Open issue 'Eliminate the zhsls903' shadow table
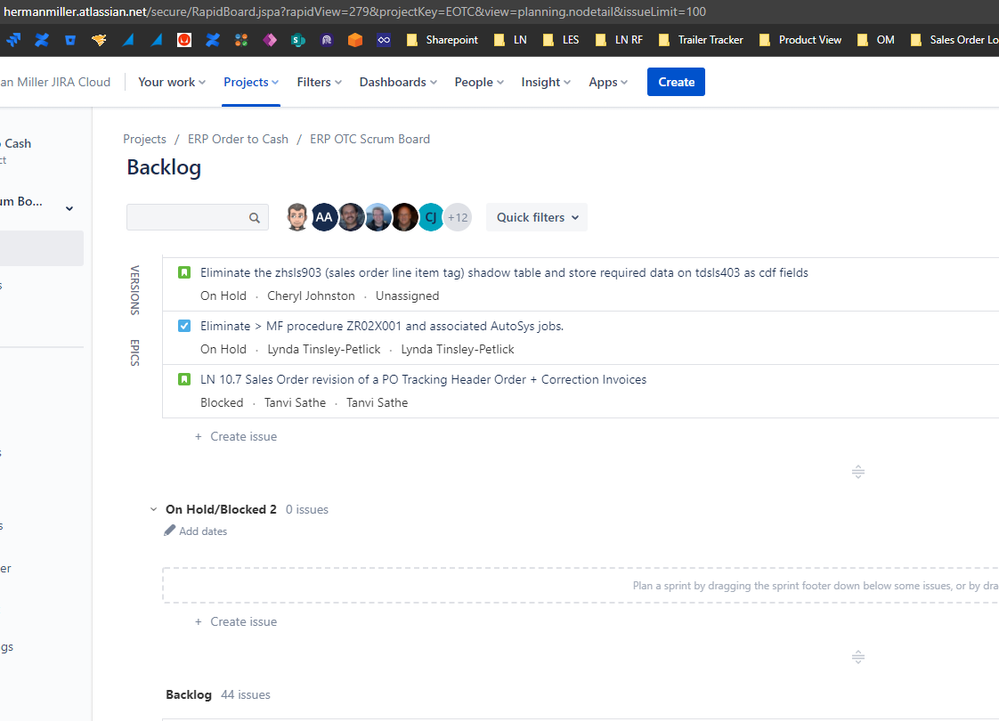Image resolution: width=999 pixels, height=721 pixels. click(504, 273)
